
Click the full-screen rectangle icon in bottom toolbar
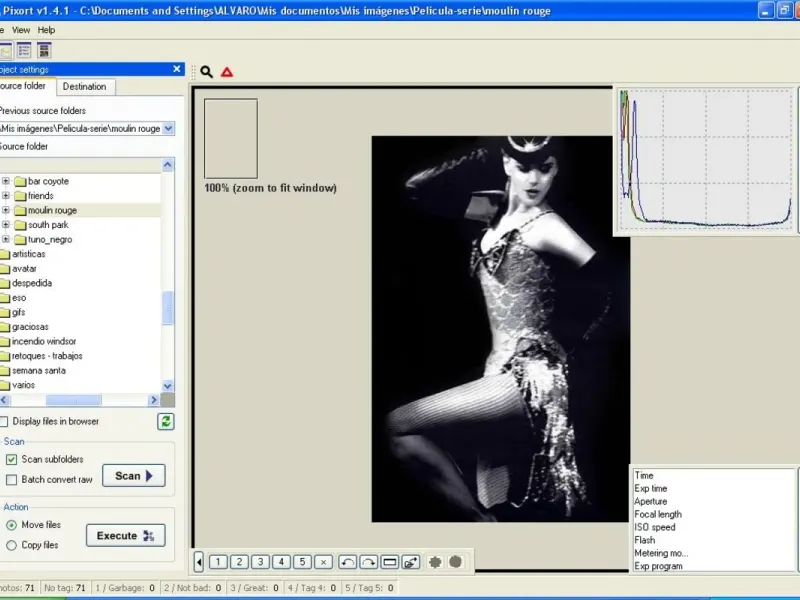pos(389,562)
